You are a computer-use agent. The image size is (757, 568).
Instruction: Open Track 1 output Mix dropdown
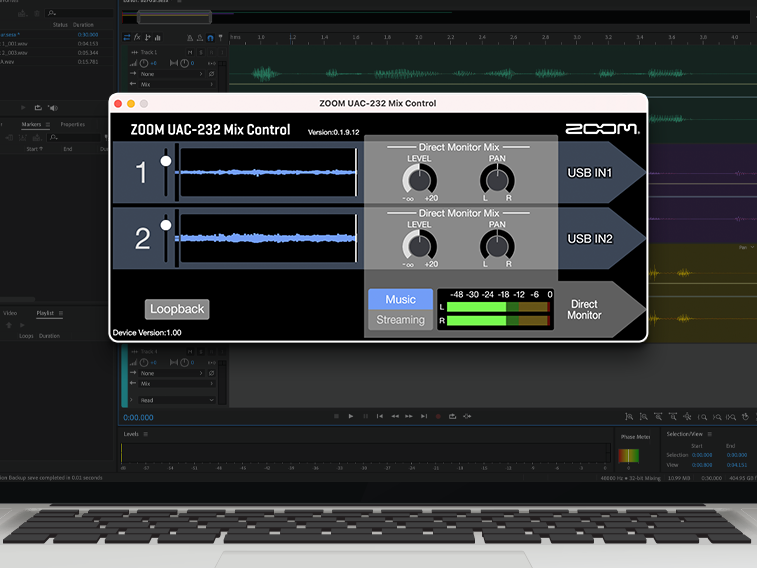177,84
